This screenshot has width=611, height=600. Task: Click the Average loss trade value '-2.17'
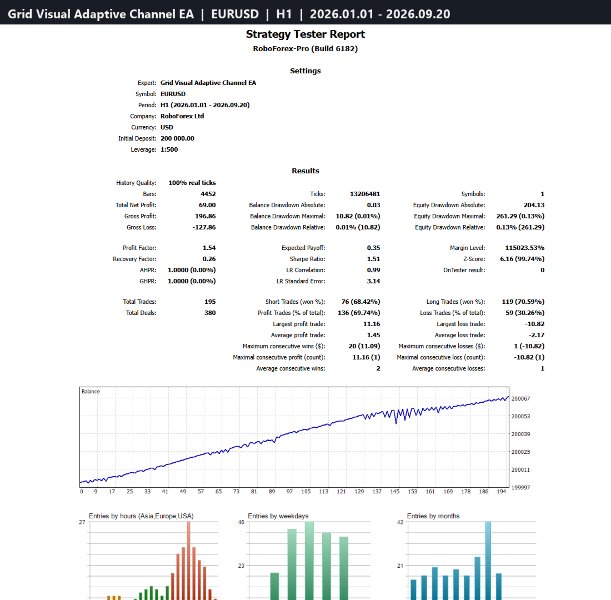pyautogui.click(x=537, y=335)
